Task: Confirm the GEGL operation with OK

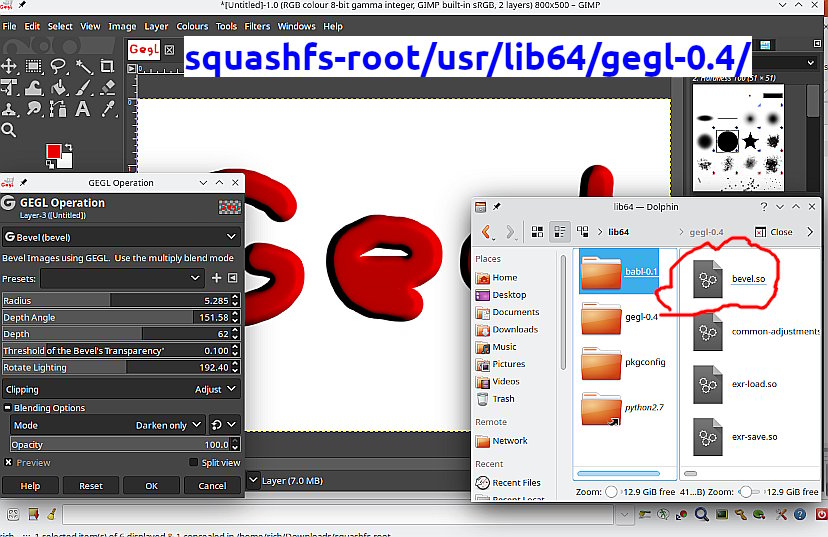Action: click(152, 485)
